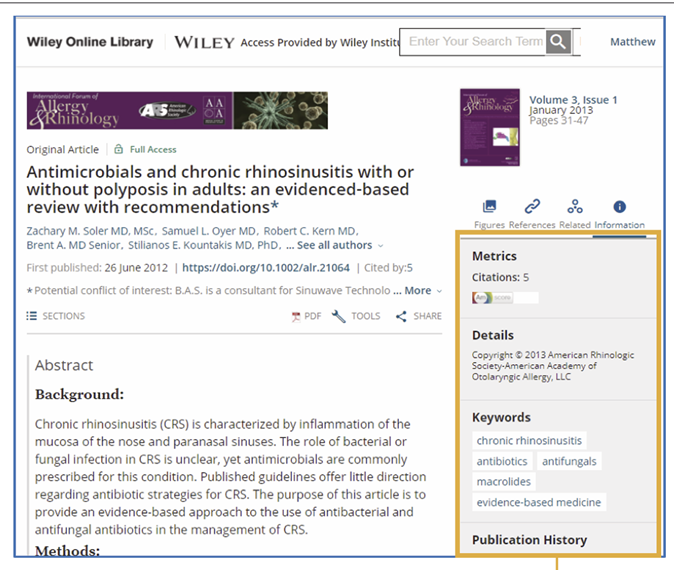Open the Matthew account menu

pyautogui.click(x=632, y=42)
